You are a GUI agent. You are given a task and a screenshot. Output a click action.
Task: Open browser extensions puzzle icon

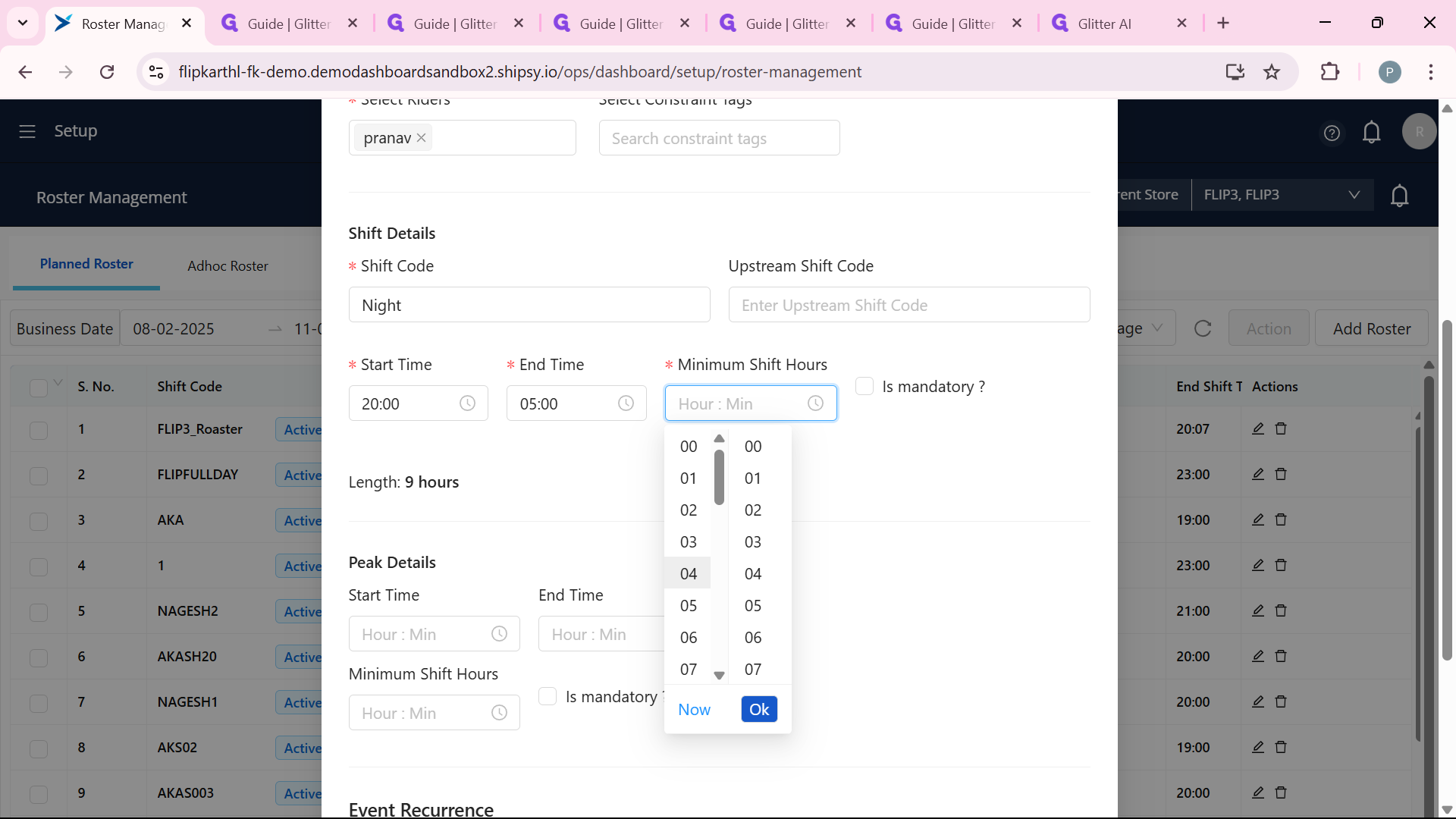point(1330,72)
